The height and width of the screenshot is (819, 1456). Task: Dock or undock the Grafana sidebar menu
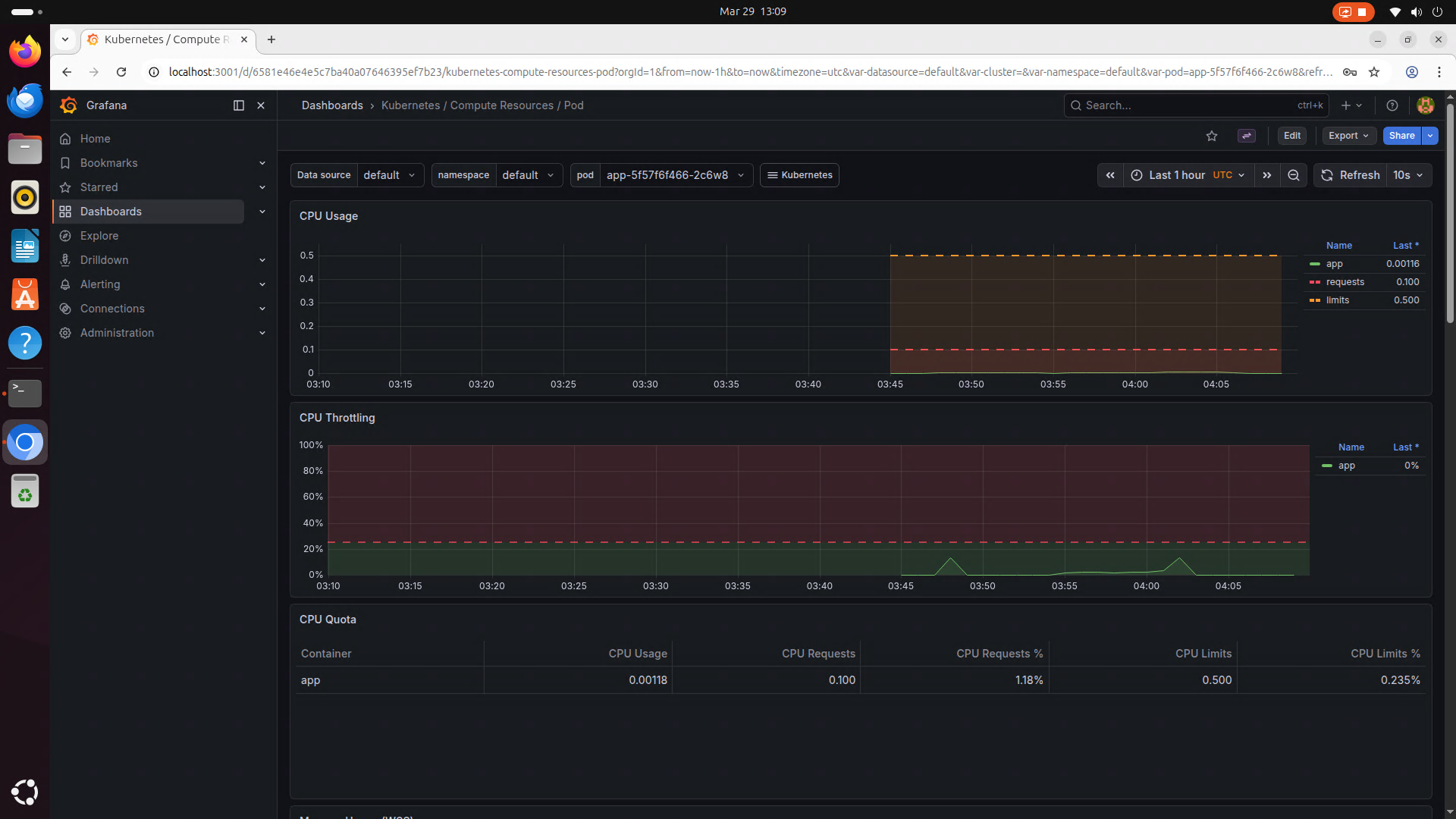(238, 105)
